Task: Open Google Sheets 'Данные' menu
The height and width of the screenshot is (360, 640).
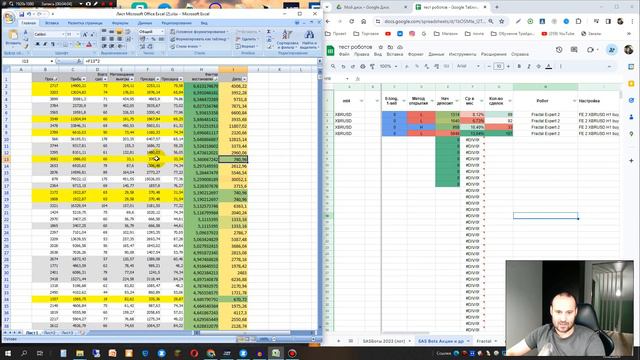Action: click(436, 54)
